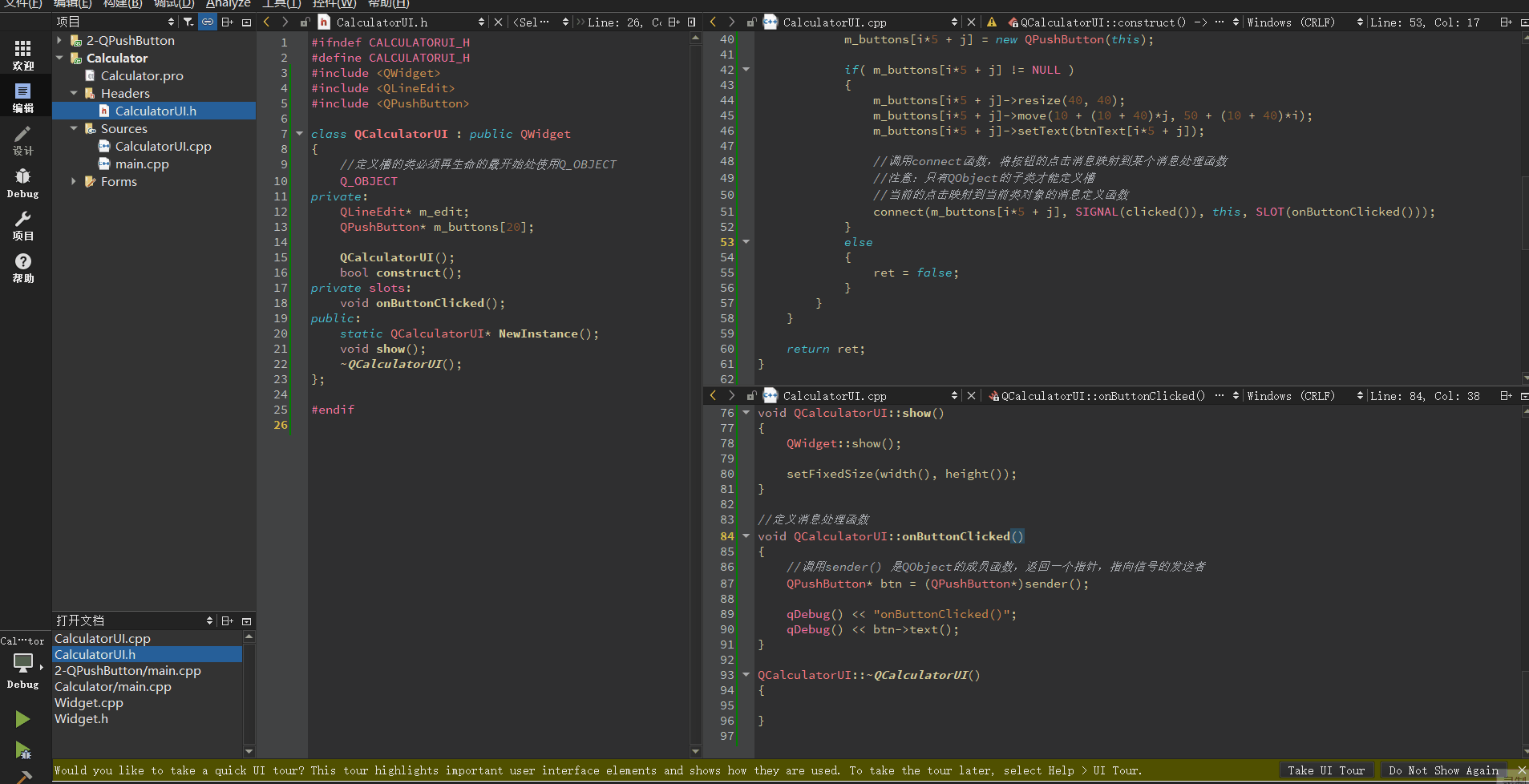Fold the onButtonClicked function at line 84
The image size is (1529, 784).
coord(746,536)
